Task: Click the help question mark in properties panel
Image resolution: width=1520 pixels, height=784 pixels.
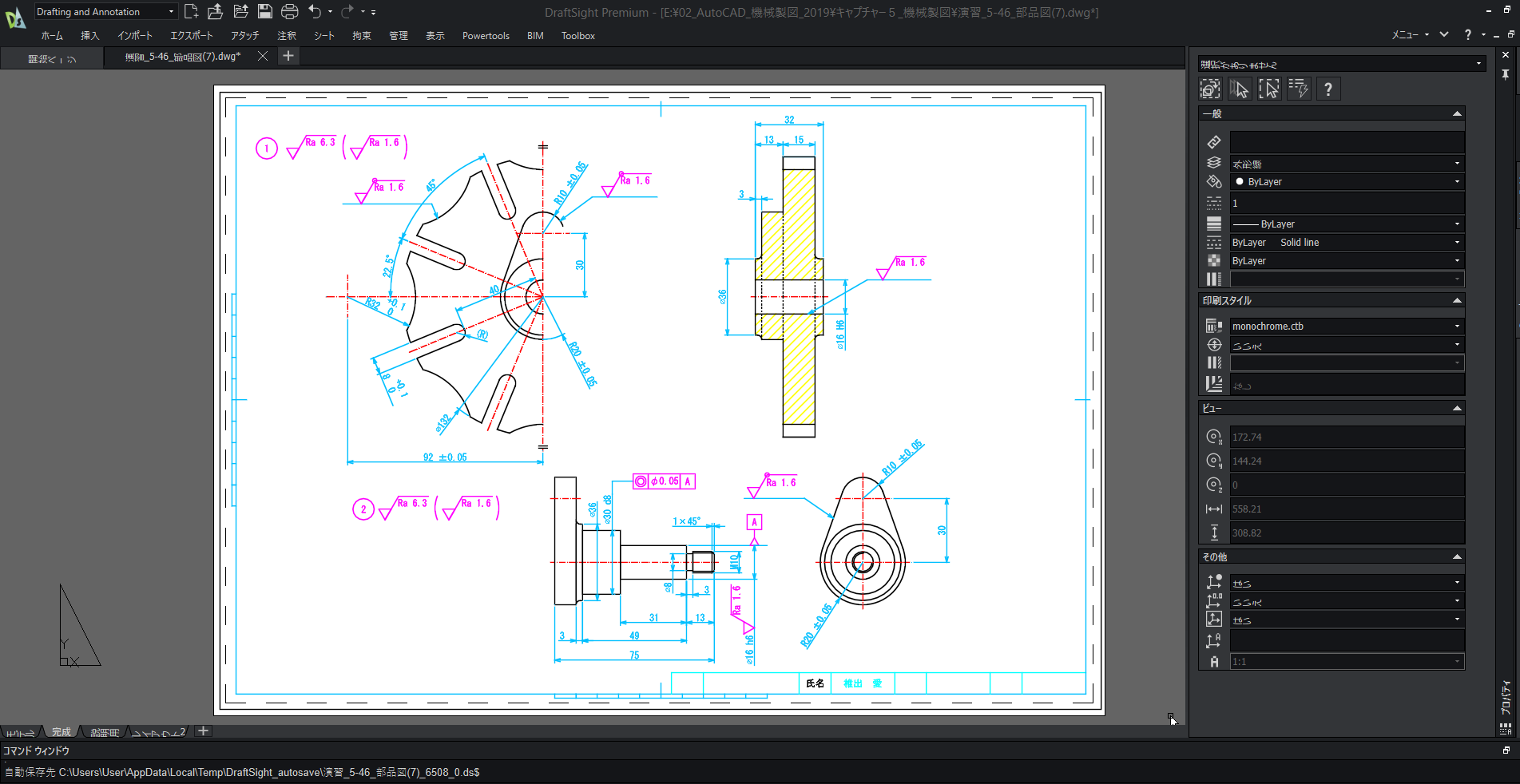Action: (1328, 89)
